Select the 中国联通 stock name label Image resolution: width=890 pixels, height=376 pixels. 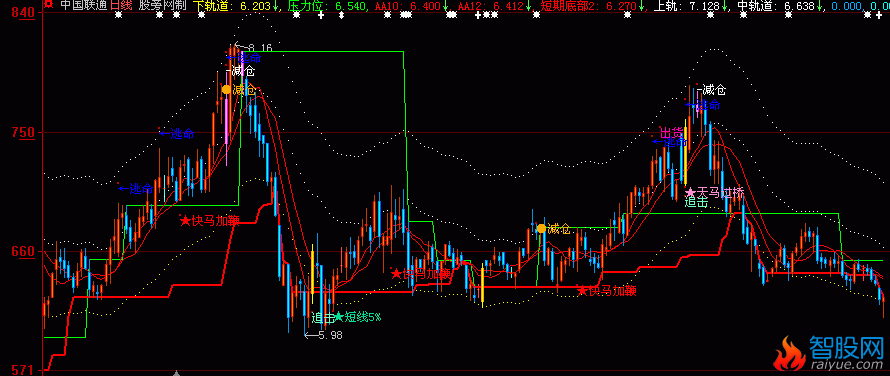83,6
